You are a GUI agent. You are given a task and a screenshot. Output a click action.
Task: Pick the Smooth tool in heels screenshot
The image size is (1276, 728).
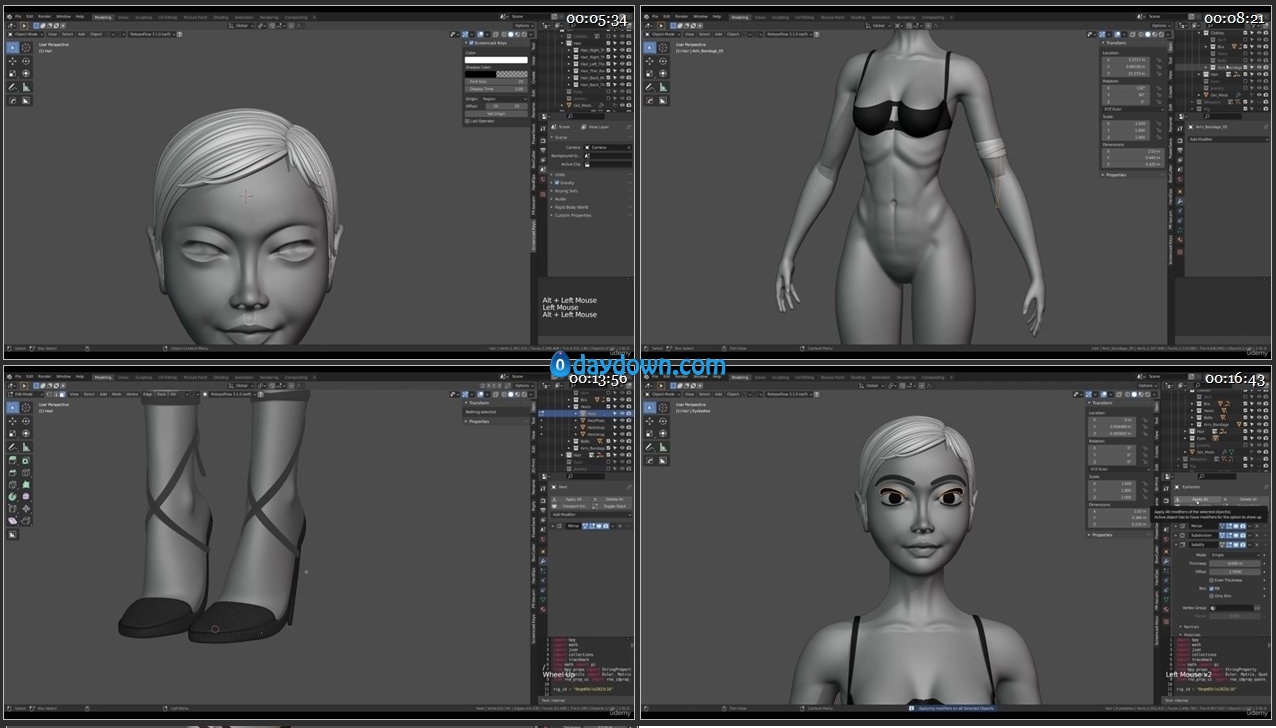point(26,497)
